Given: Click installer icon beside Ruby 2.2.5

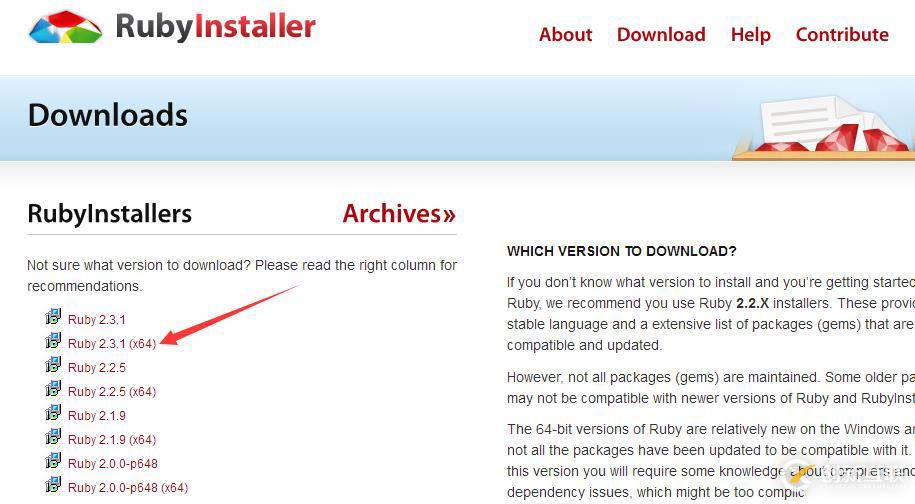Looking at the screenshot, I should pos(53,365).
